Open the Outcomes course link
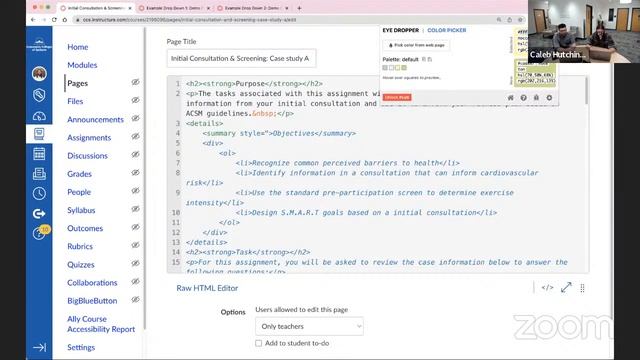Screen dimensions: 640x360 click(x=85, y=228)
